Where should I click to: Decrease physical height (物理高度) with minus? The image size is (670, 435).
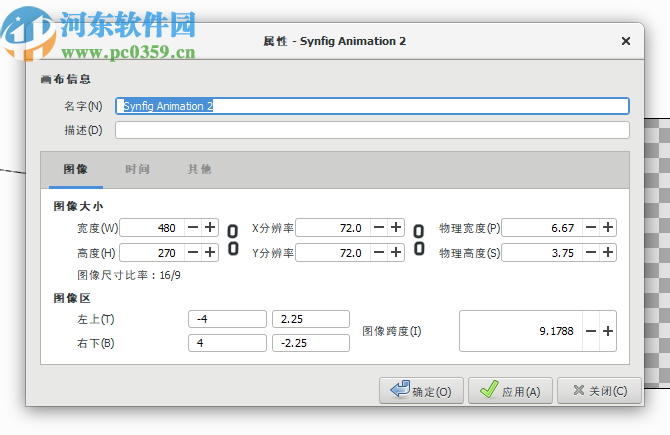pos(591,253)
